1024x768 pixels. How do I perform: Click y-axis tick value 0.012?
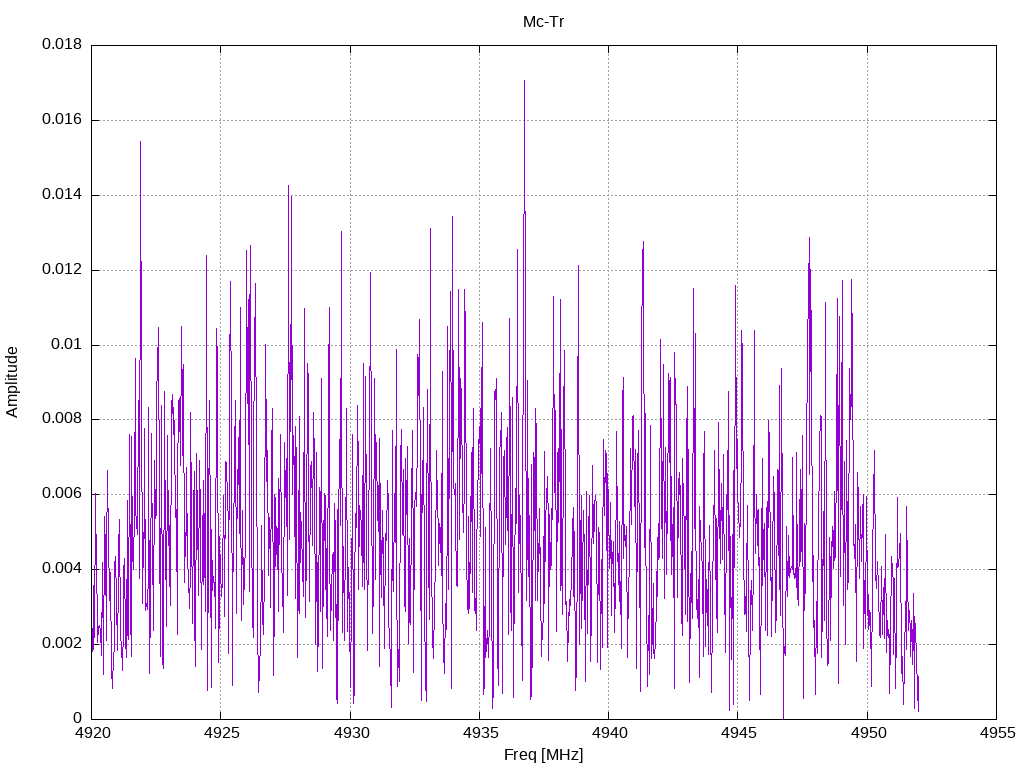pyautogui.click(x=62, y=269)
